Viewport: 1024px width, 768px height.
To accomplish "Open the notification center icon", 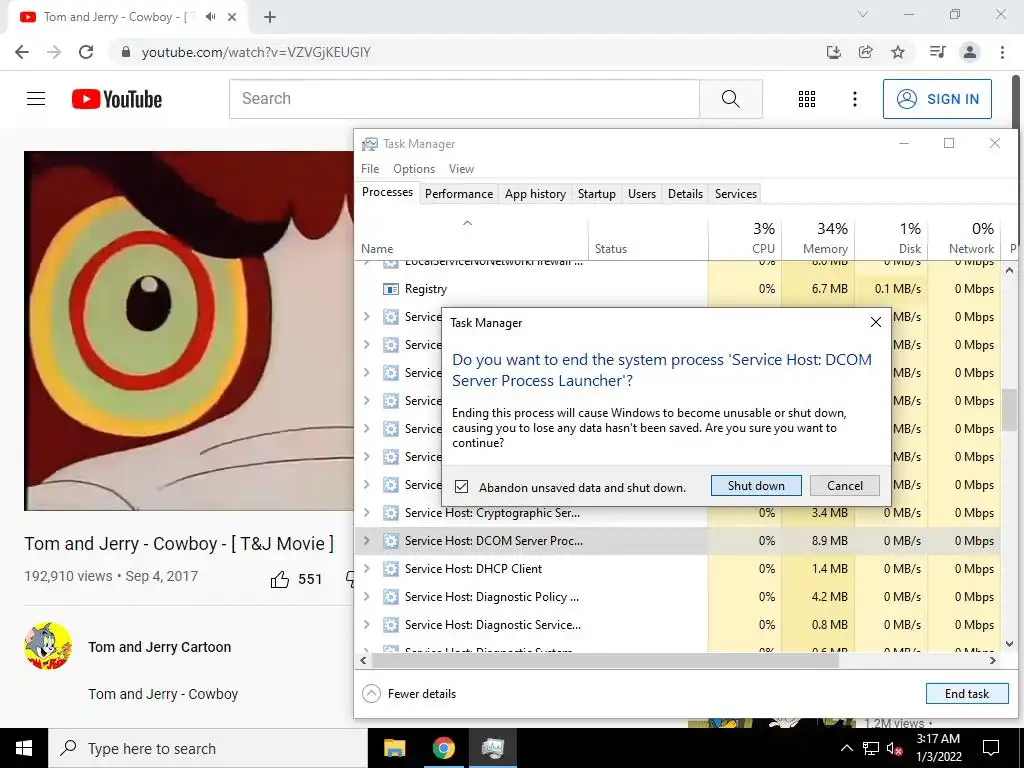I will point(991,748).
